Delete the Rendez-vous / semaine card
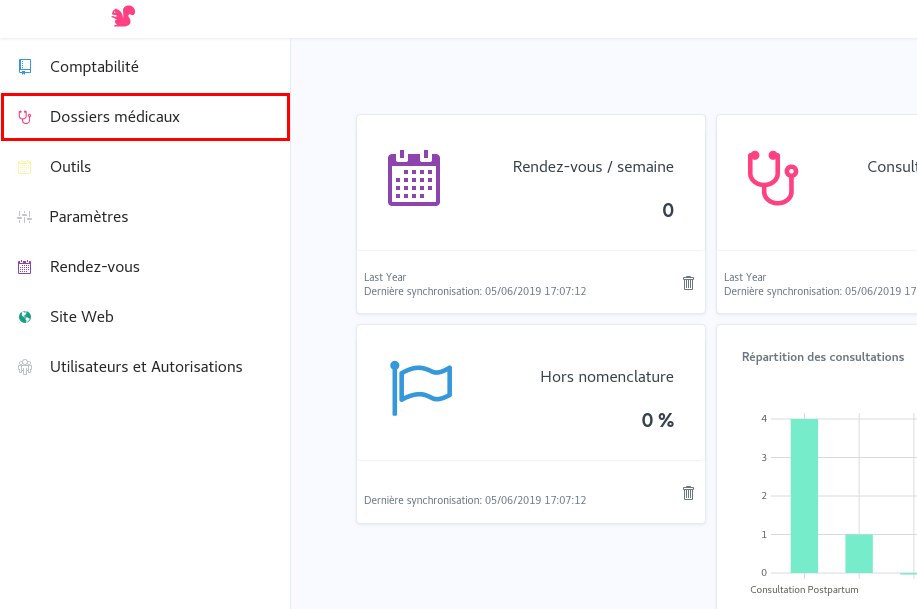Image resolution: width=917 pixels, height=609 pixels. (688, 283)
